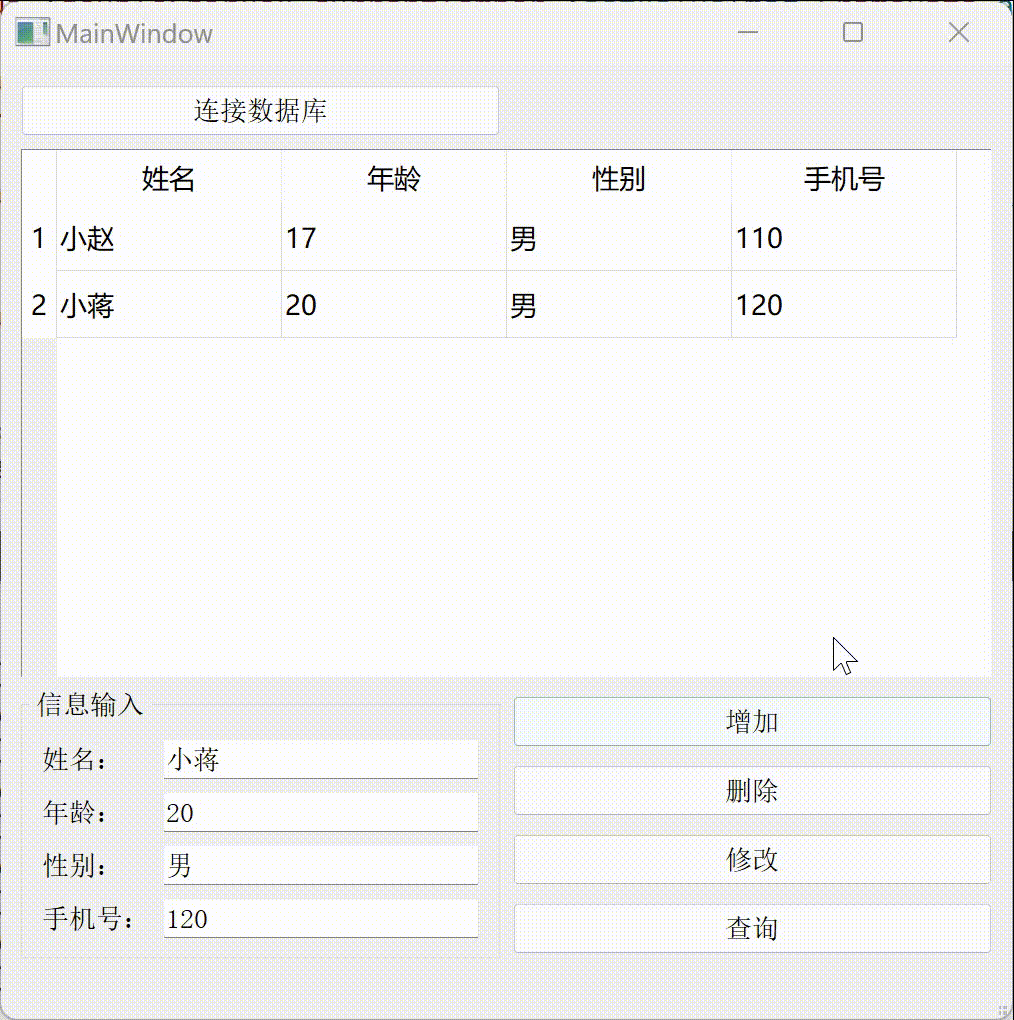
Task: Select the phone cell showing 120 in the table
Action: (x=844, y=304)
